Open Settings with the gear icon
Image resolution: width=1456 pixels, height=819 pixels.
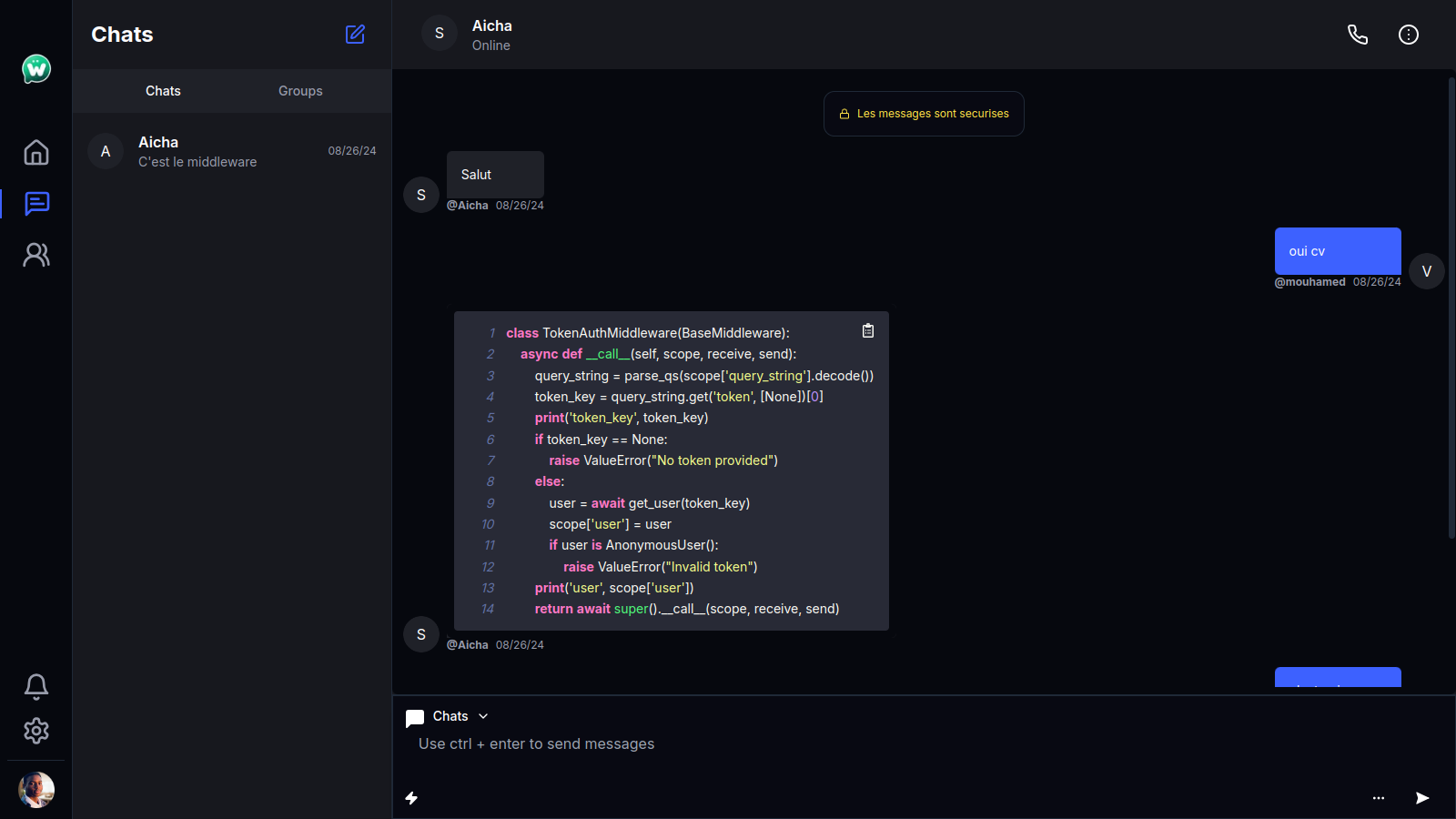click(35, 731)
